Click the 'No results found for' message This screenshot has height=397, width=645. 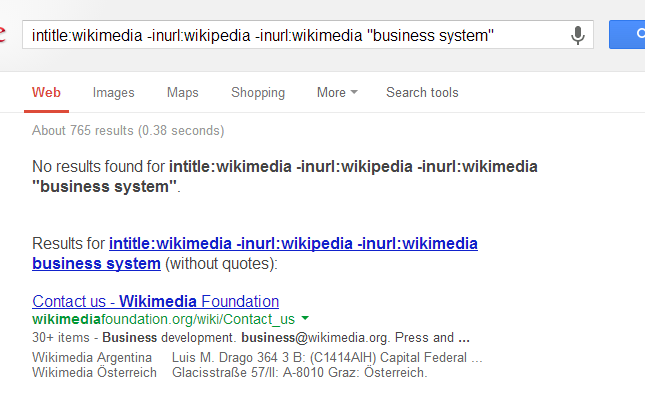tap(285, 176)
